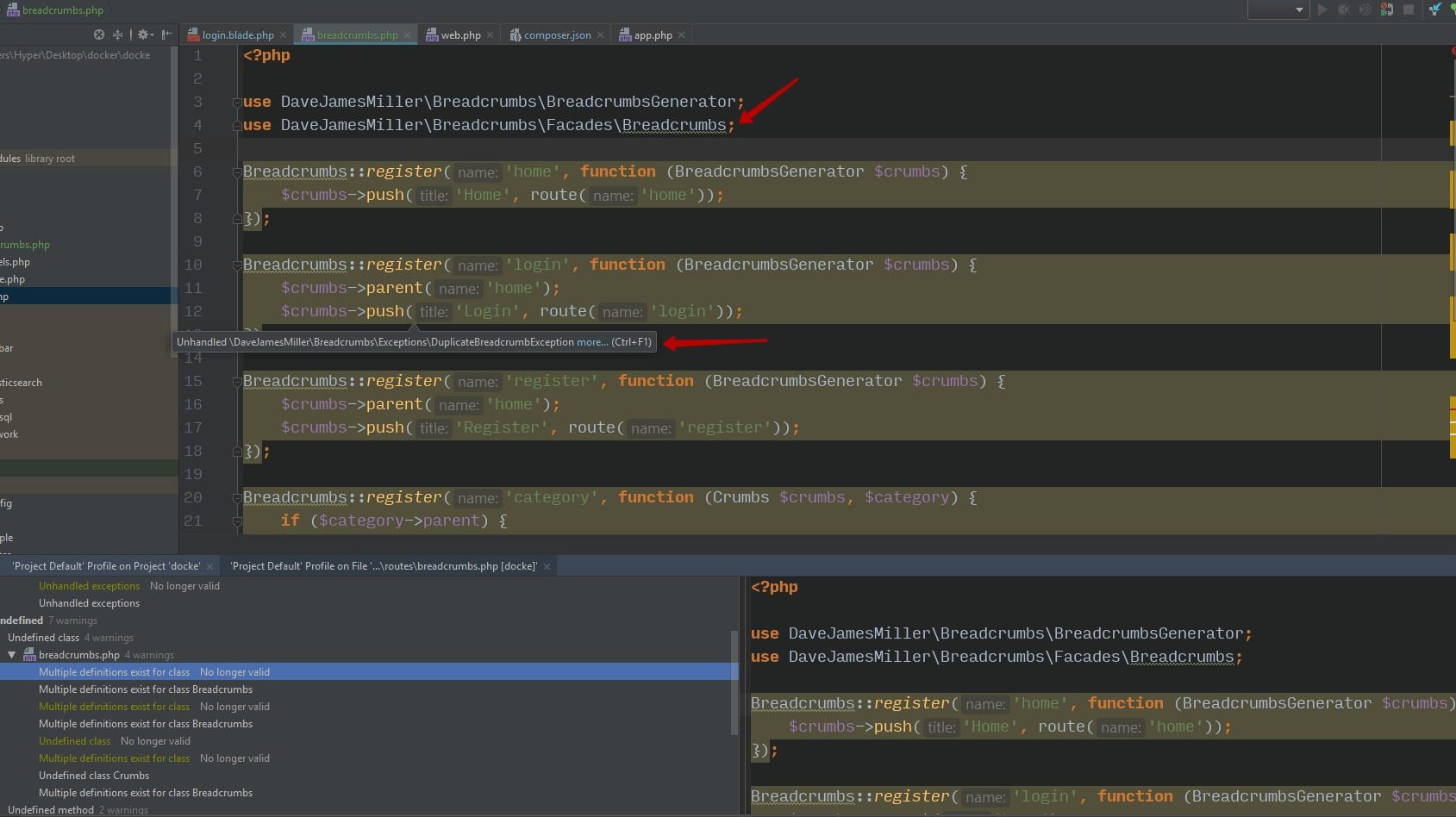Image resolution: width=1456 pixels, height=817 pixels.
Task: Close the Profile on Project 'docke' inspection tab
Action: coord(209,566)
